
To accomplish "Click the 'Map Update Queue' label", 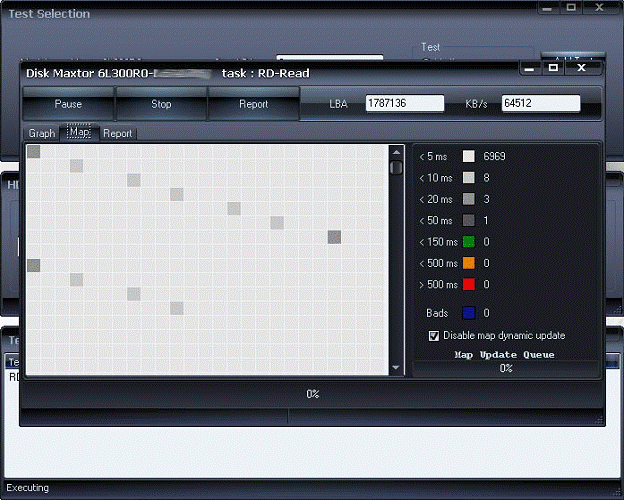I will click(504, 355).
